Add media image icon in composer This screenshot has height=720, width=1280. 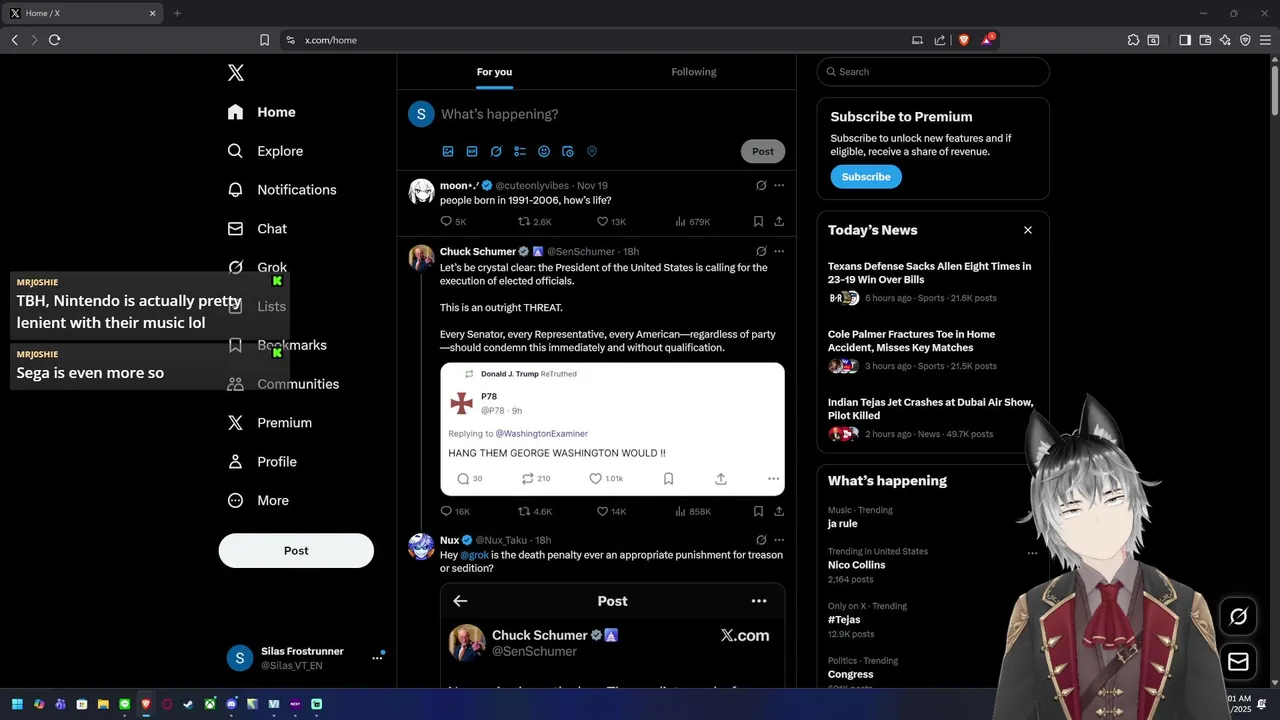(x=448, y=152)
